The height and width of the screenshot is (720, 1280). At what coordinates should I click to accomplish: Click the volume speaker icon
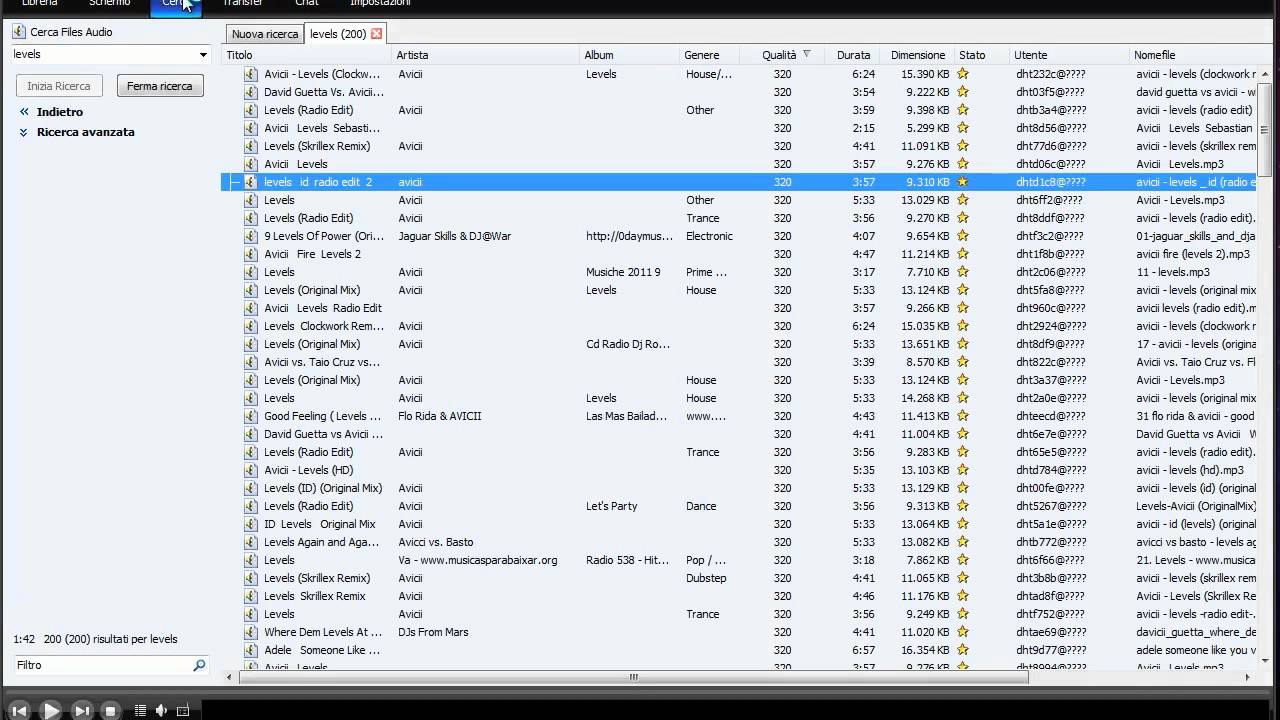(x=161, y=711)
